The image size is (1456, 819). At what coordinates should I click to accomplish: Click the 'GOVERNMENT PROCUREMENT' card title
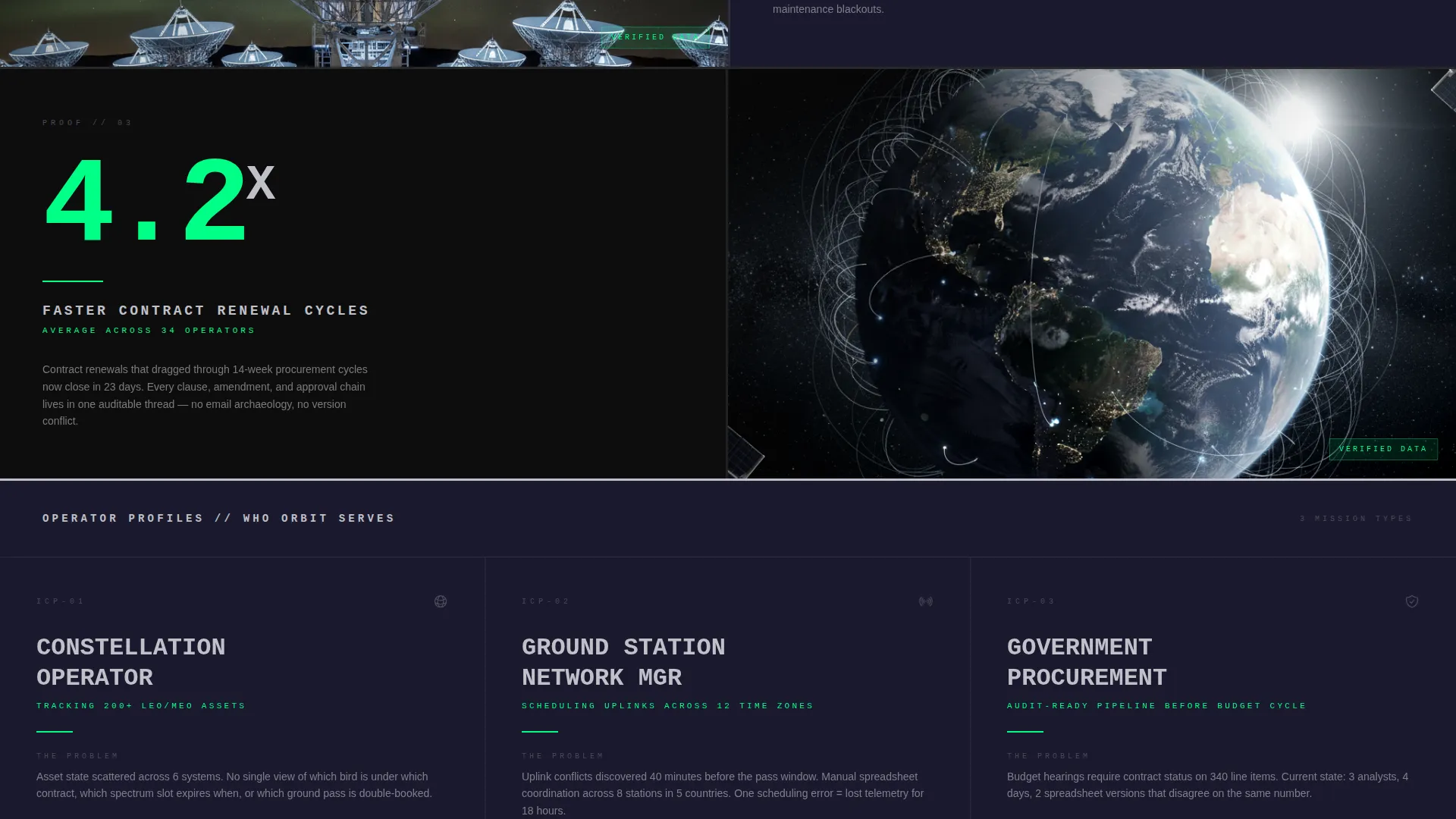coord(1087,662)
